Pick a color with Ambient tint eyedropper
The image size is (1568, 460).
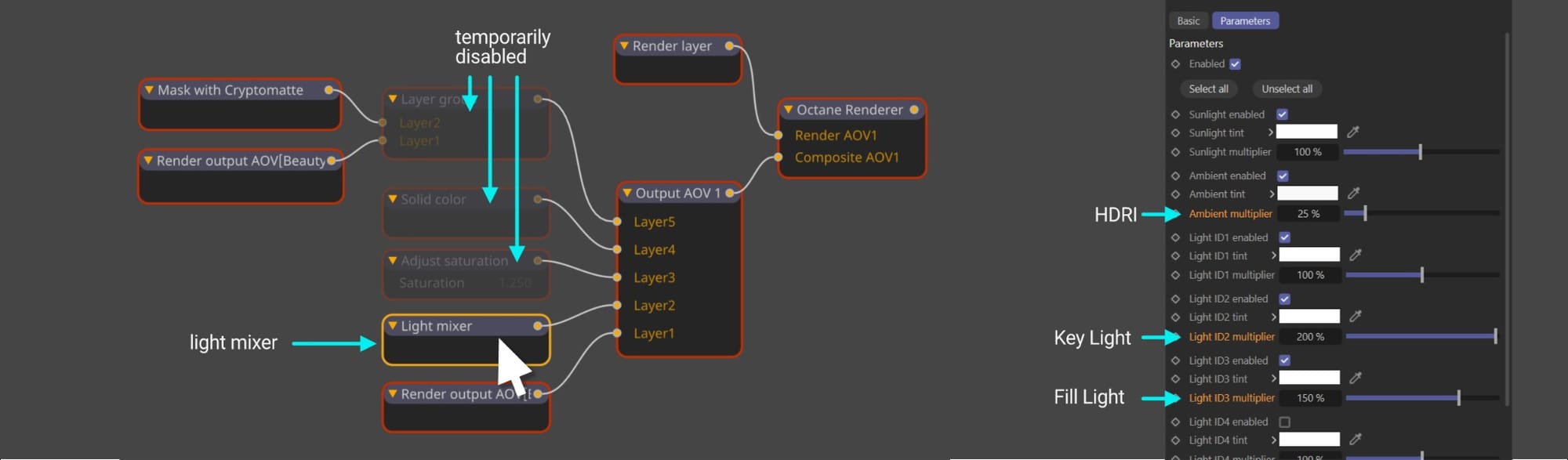pos(1354,193)
